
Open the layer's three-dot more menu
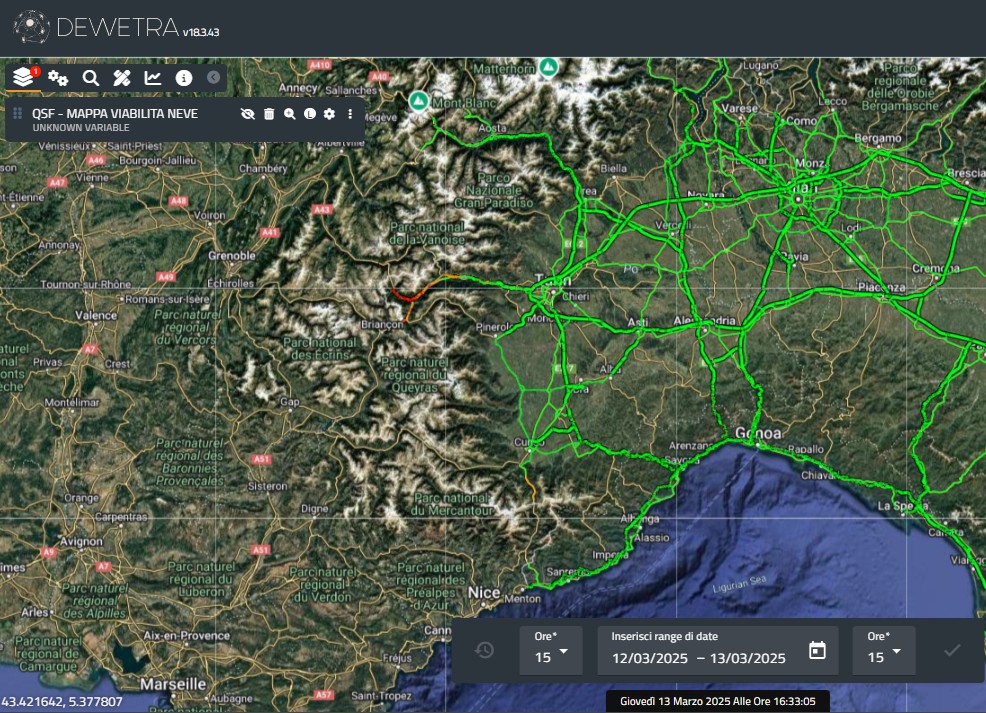click(x=350, y=114)
